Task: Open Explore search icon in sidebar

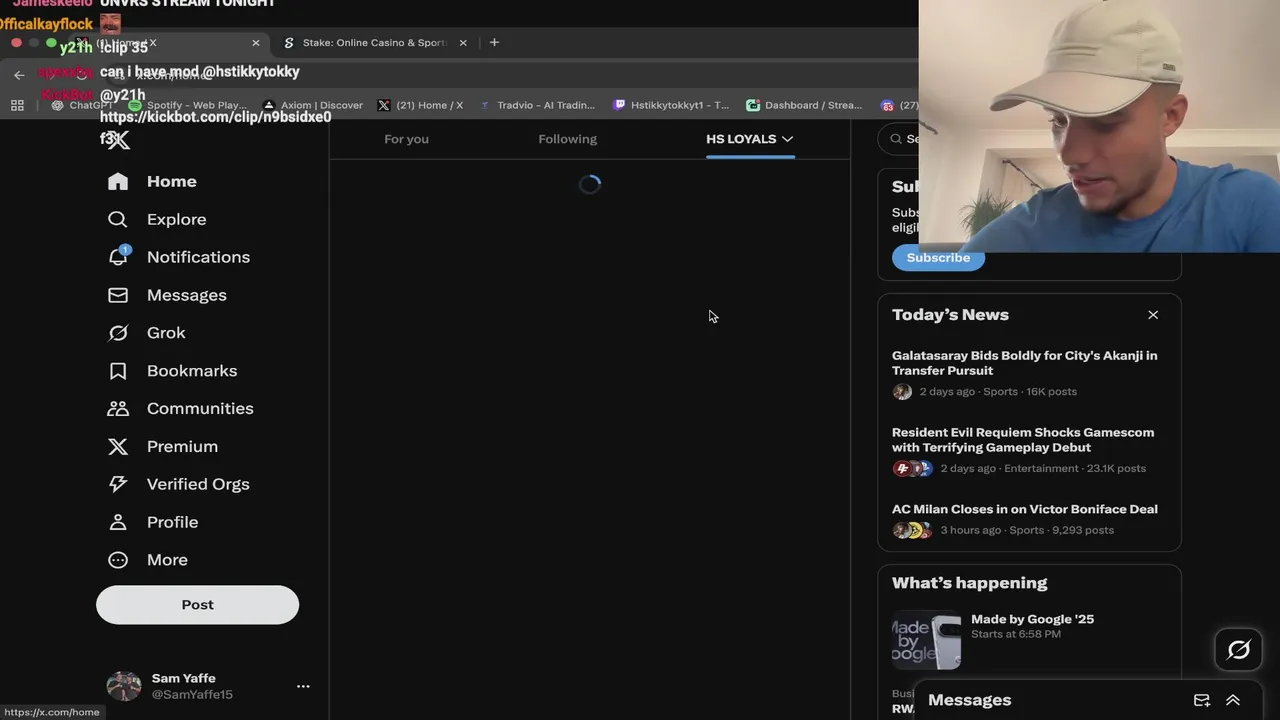Action: coord(118,219)
